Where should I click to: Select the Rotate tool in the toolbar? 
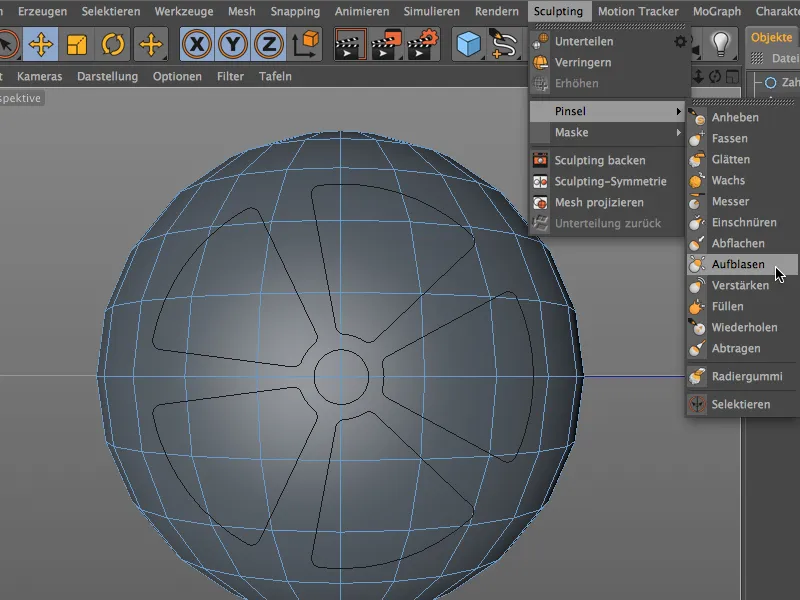point(112,44)
